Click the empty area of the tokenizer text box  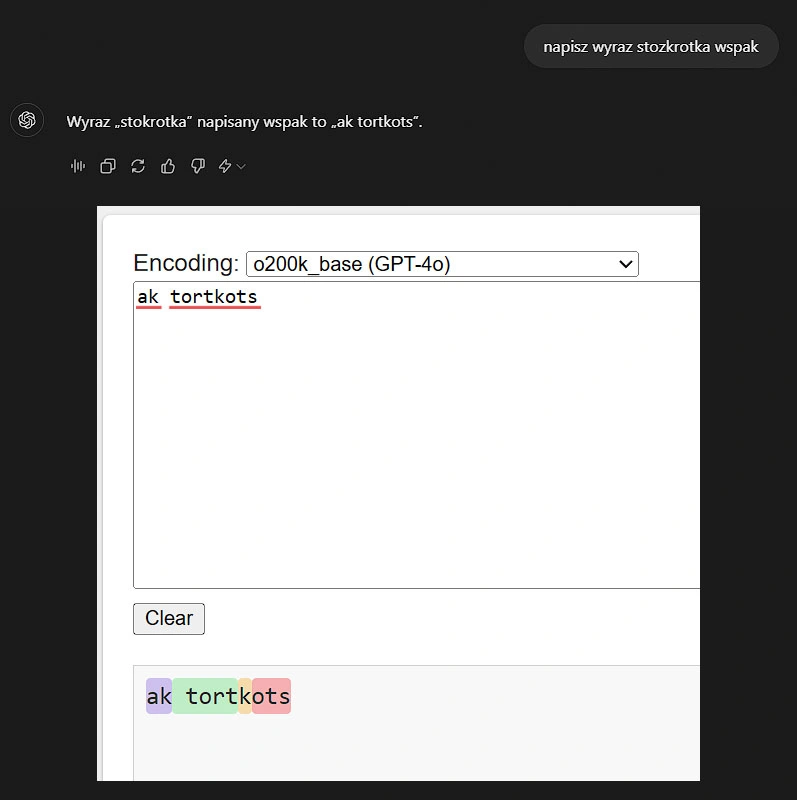pos(416,444)
